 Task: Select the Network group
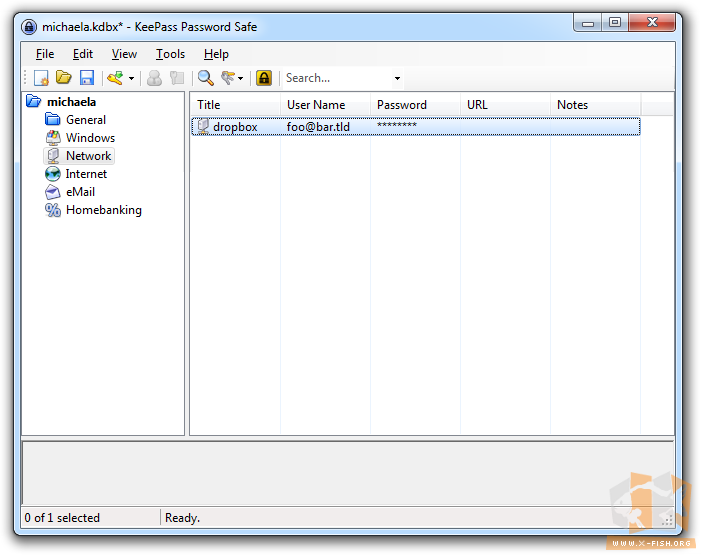point(89,156)
